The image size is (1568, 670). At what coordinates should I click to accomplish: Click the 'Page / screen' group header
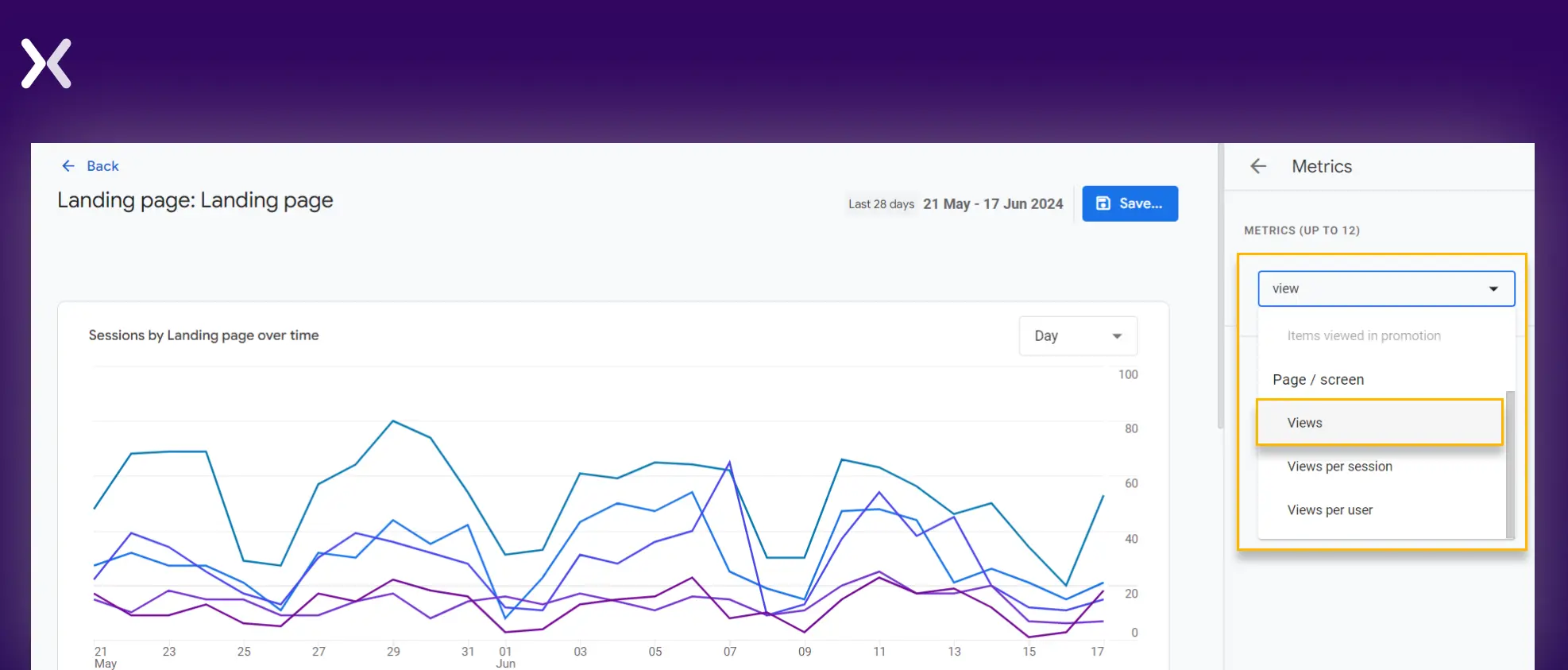click(1318, 380)
